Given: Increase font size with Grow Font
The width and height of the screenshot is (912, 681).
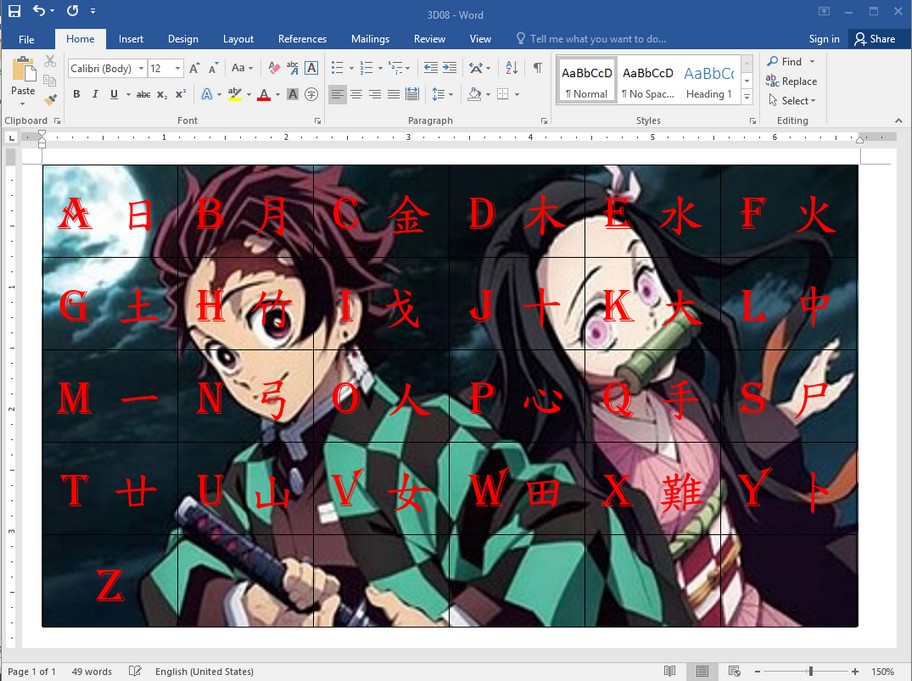Looking at the screenshot, I should [194, 68].
